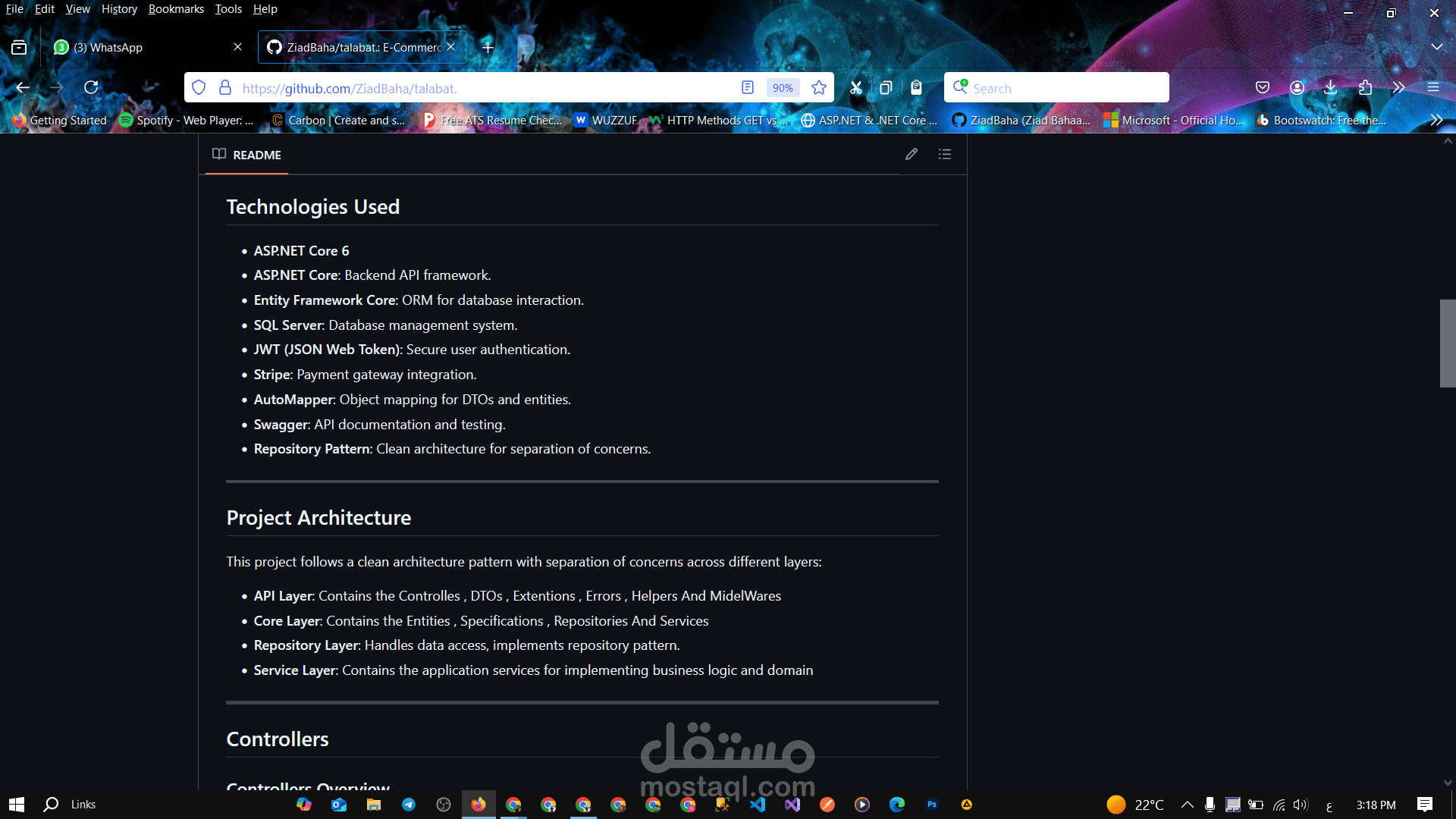Open the README outline list icon
Screen dimensions: 1456x819
click(x=944, y=155)
